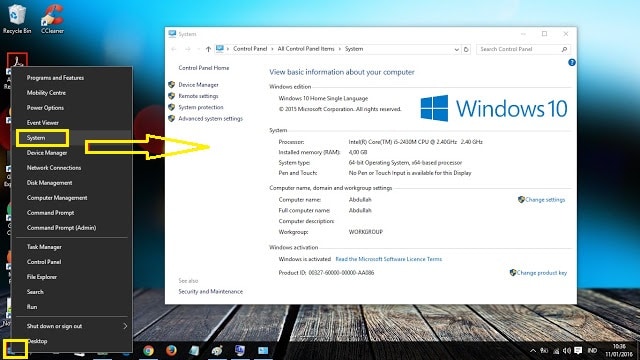Image resolution: width=640 pixels, height=360 pixels.
Task: Choose Search in the context menu
Action: tap(35, 292)
